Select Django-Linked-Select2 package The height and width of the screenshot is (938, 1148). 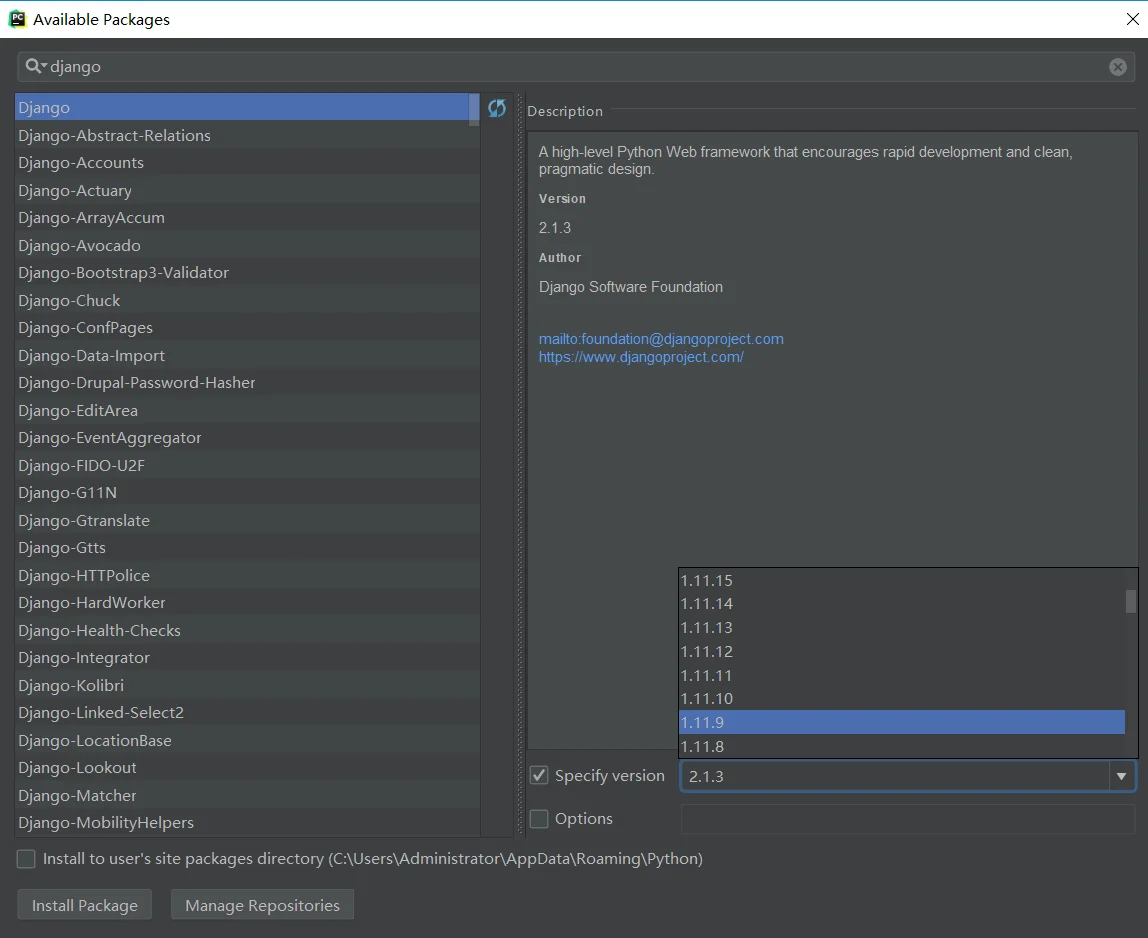247,712
